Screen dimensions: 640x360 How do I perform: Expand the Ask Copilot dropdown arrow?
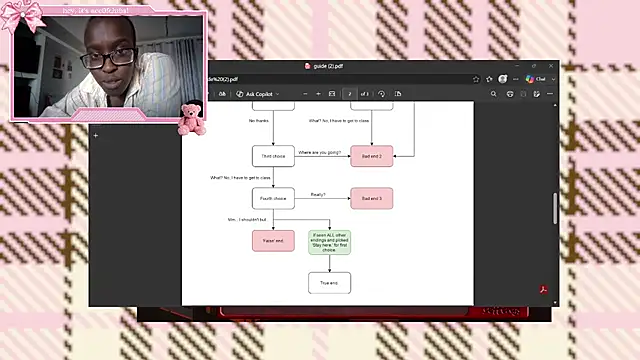(278, 94)
